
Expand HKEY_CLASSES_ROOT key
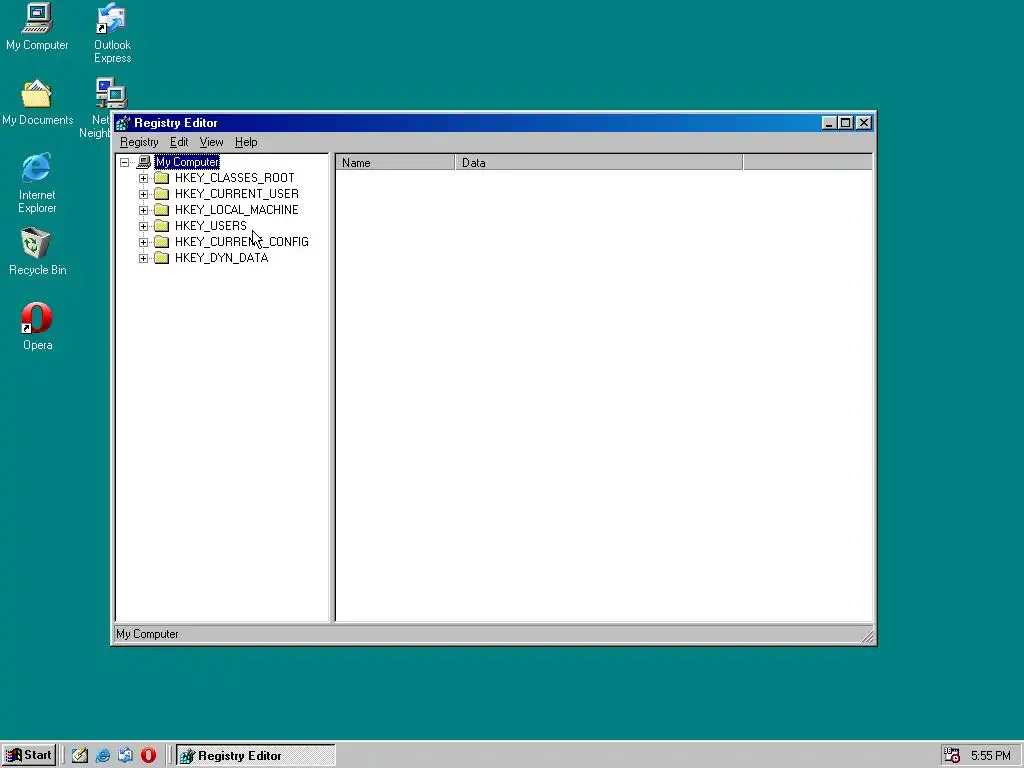coord(144,178)
